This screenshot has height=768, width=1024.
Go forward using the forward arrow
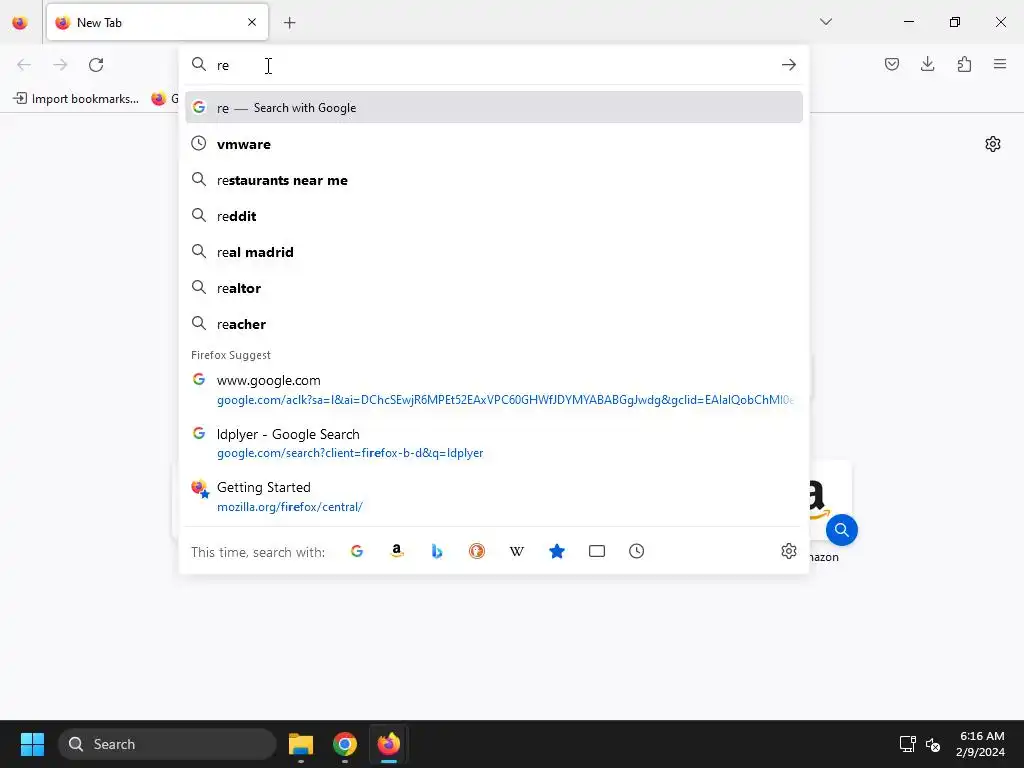pyautogui.click(x=60, y=65)
